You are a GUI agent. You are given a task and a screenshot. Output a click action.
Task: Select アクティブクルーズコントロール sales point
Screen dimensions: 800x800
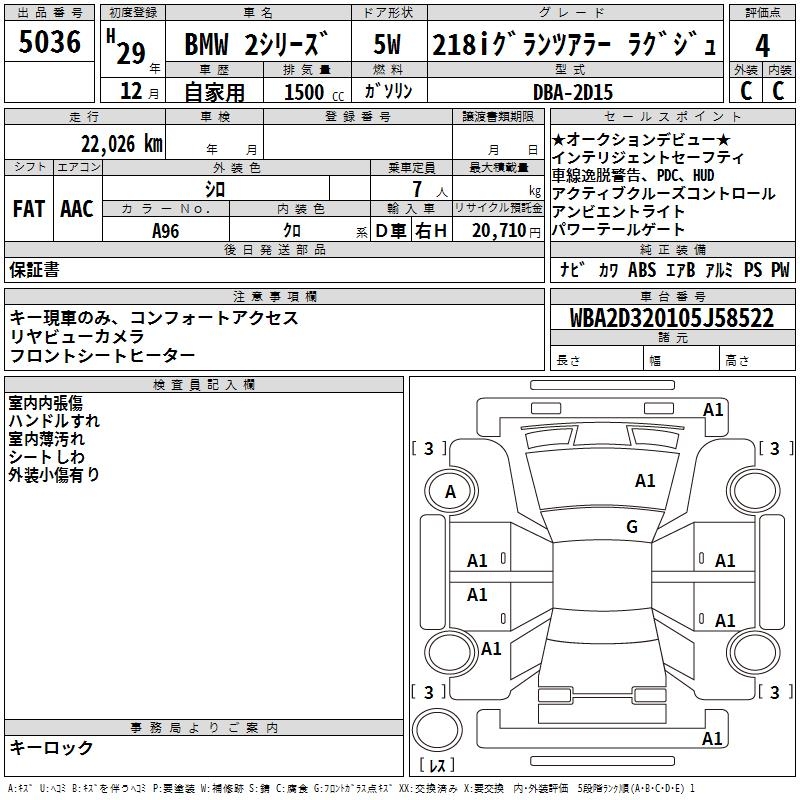coord(664,193)
